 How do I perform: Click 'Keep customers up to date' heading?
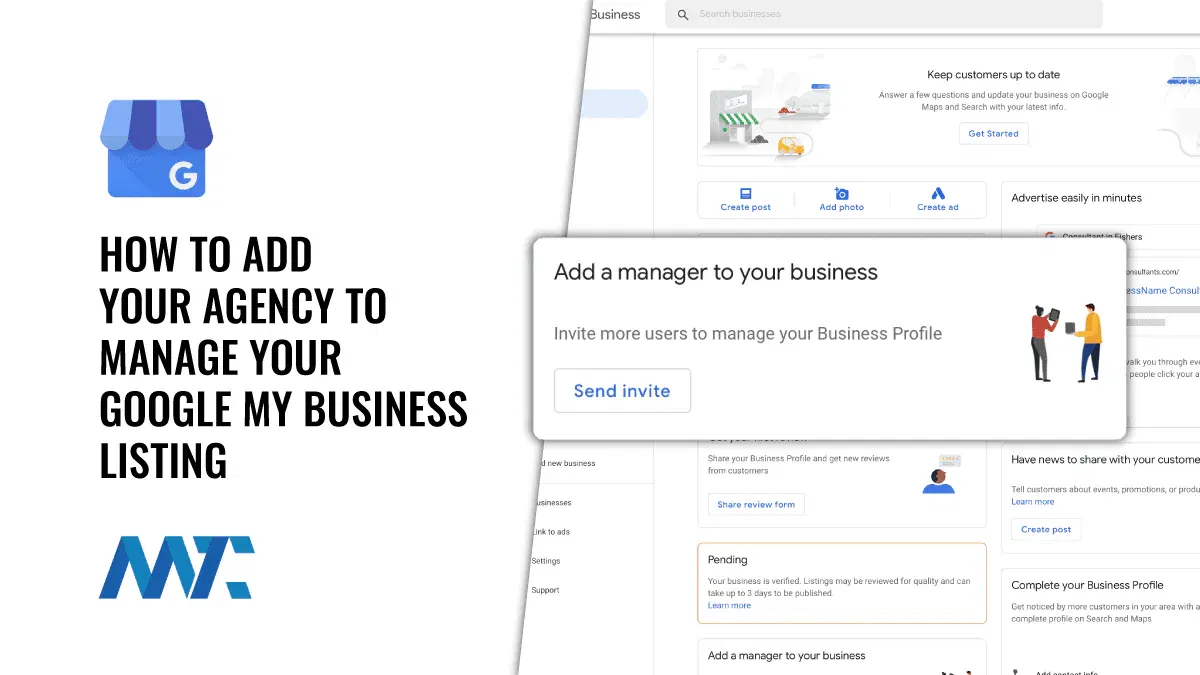click(993, 75)
